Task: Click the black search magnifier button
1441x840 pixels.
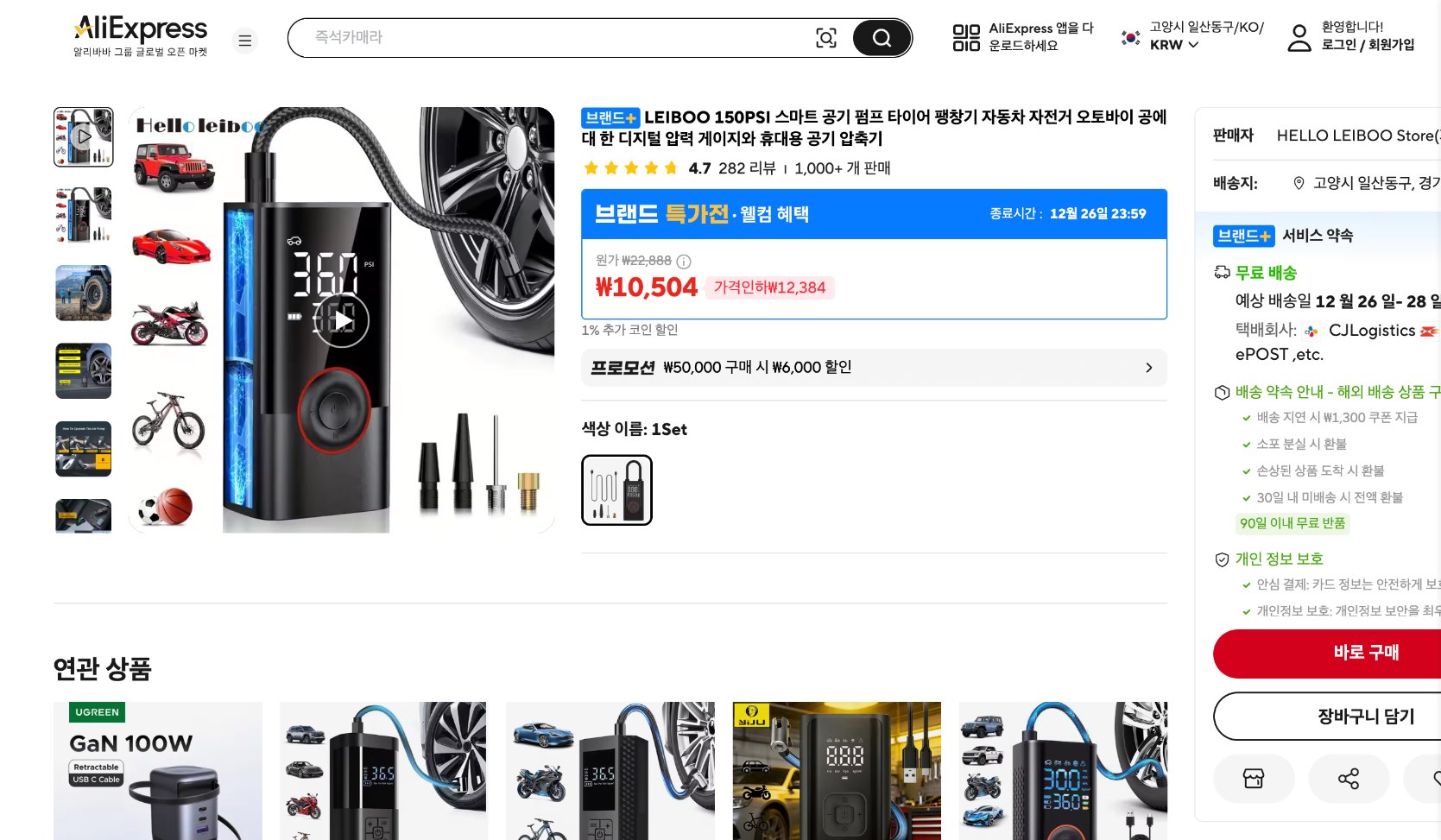Action: tap(882, 38)
